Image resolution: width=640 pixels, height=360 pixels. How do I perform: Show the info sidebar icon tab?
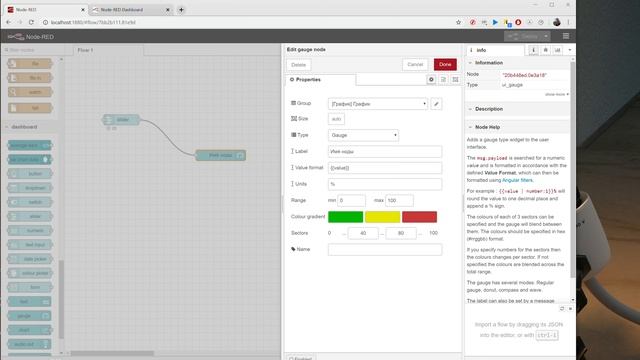pos(533,50)
